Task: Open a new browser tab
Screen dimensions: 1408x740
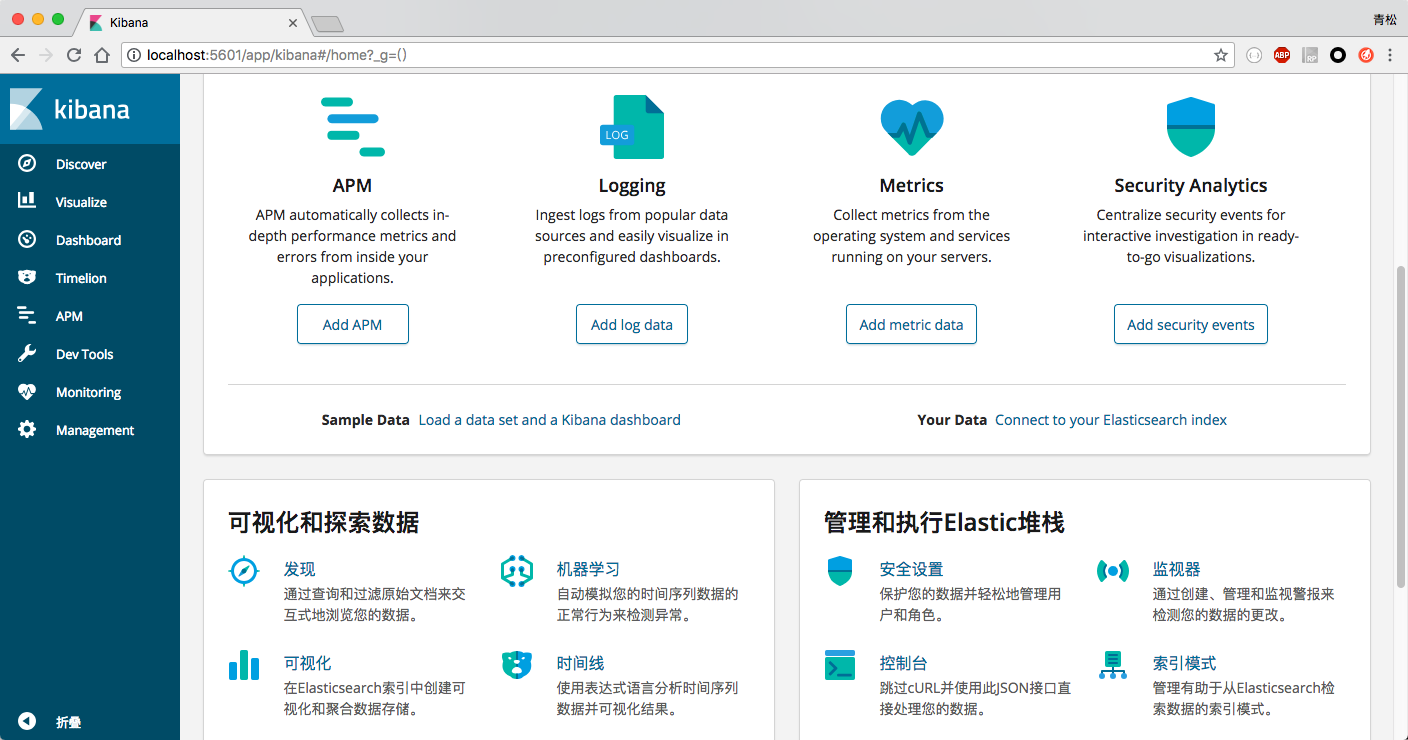Action: pos(327,23)
